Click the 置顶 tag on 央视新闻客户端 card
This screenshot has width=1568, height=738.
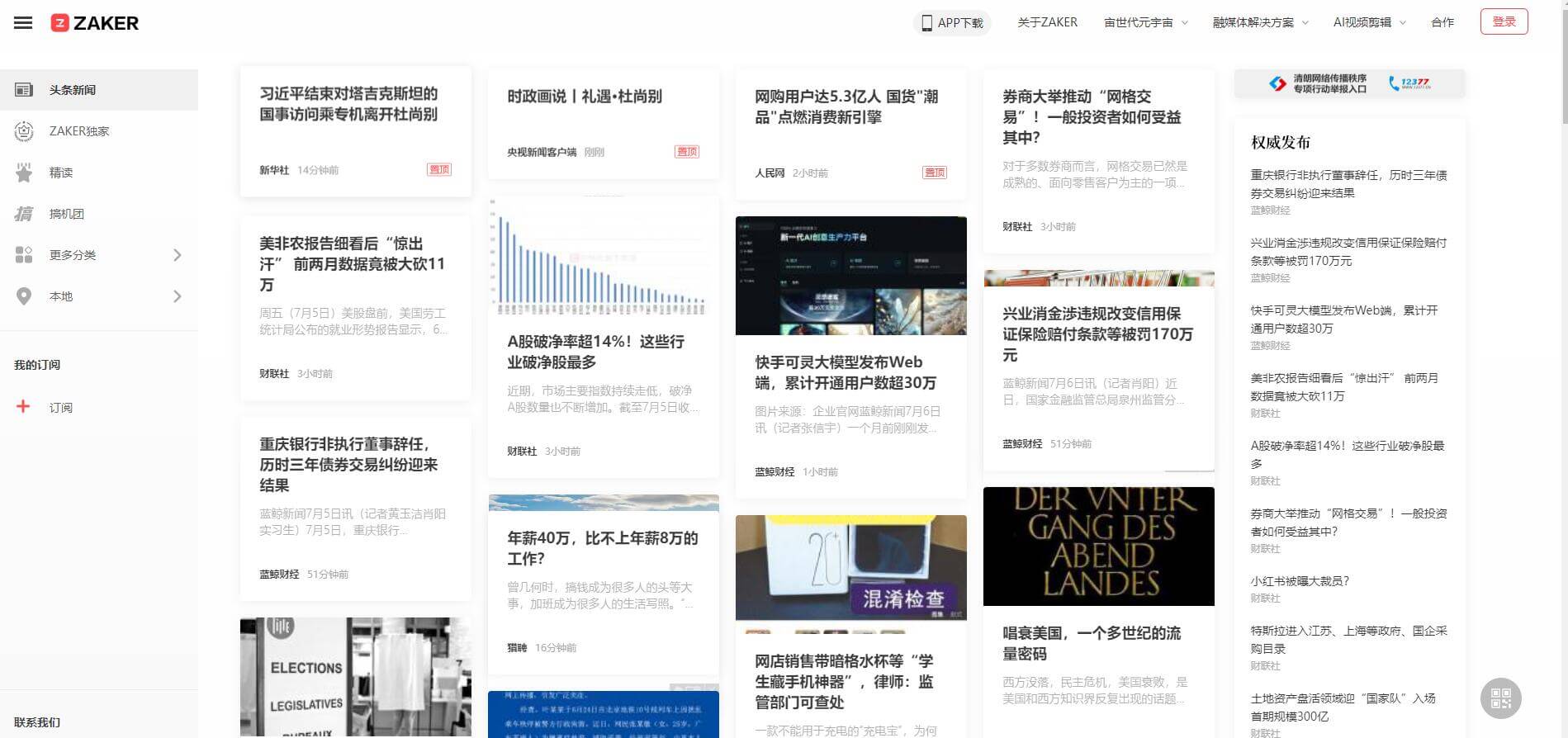click(687, 151)
